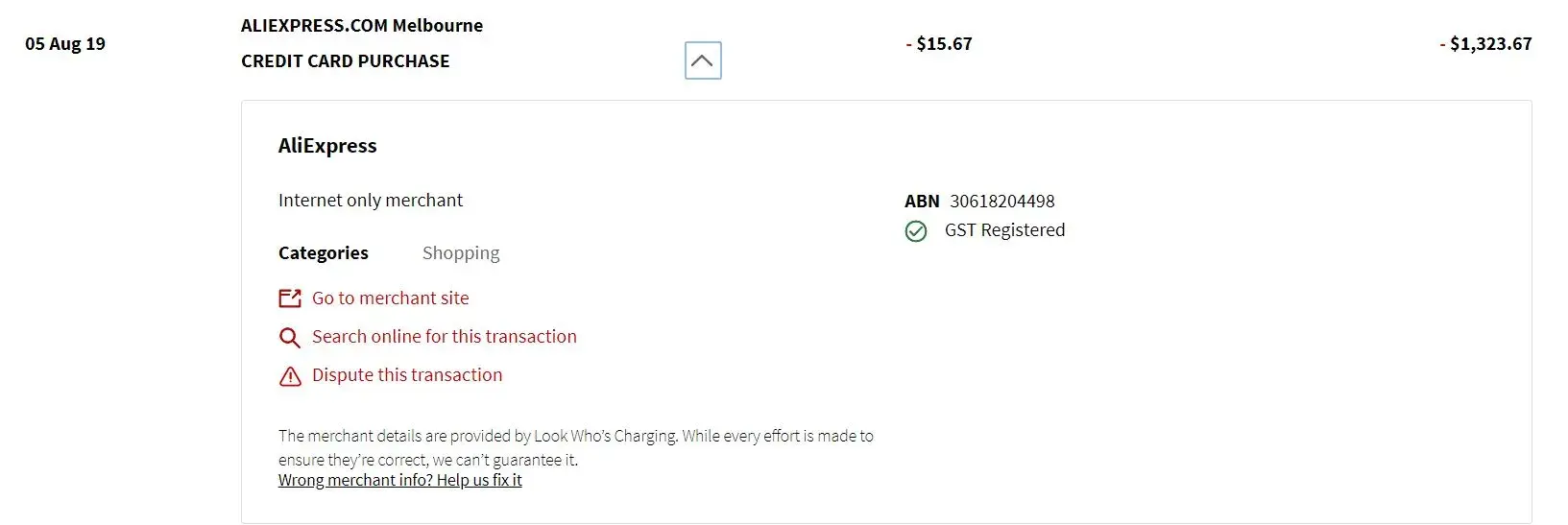
Task: Click the 05 Aug 19 transaction date
Action: click(65, 44)
